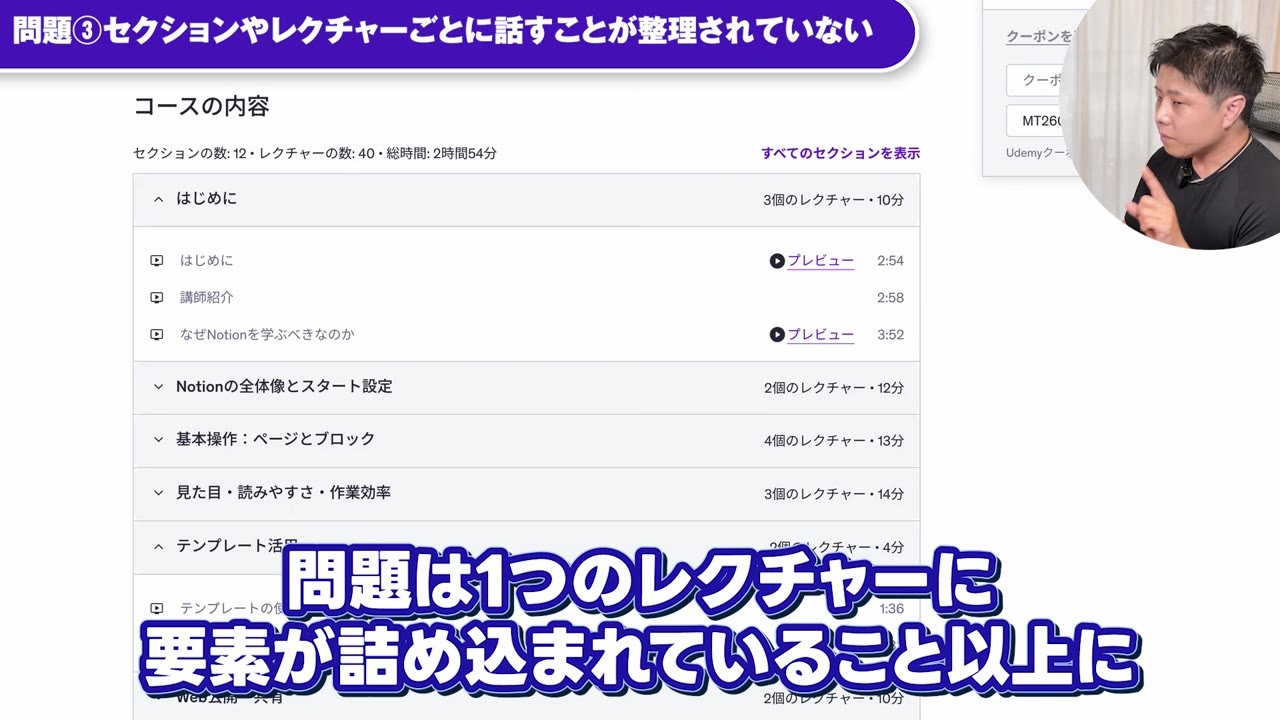Click the video icon beside the はじめに lecture

coord(157,261)
